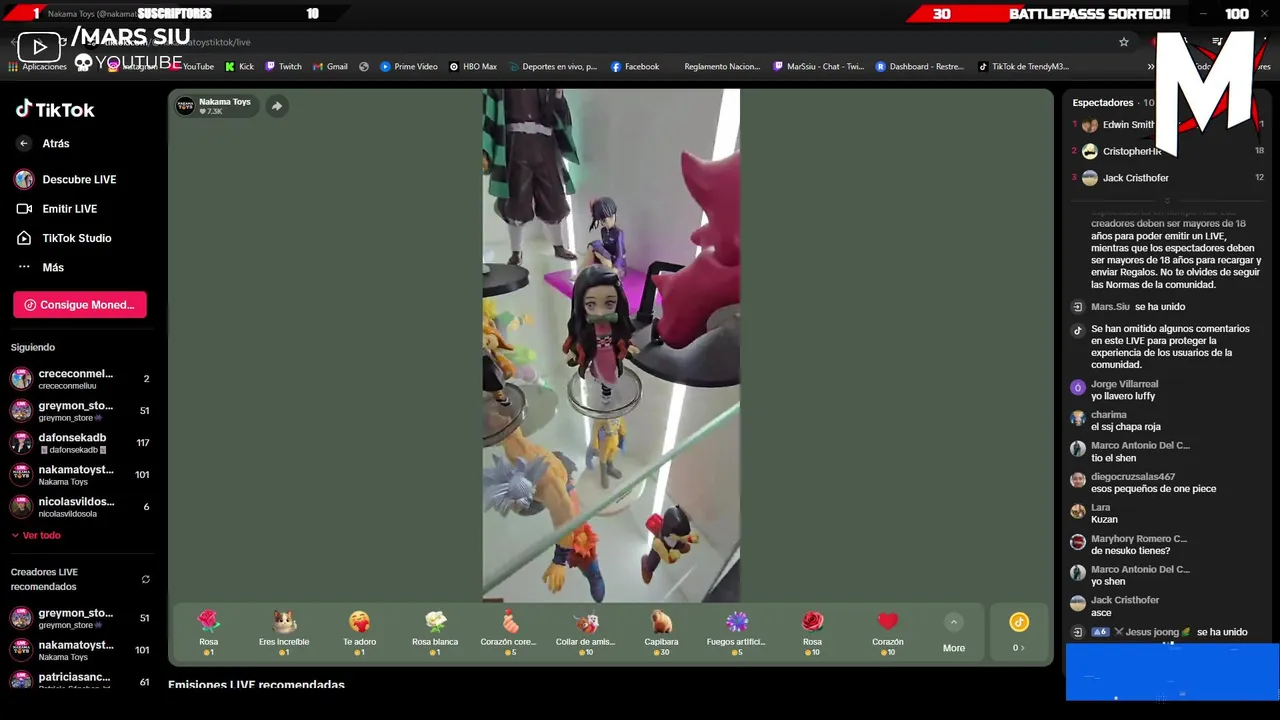The width and height of the screenshot is (1280, 720).
Task: Go back using the Atrás arrow
Action: 24,144
